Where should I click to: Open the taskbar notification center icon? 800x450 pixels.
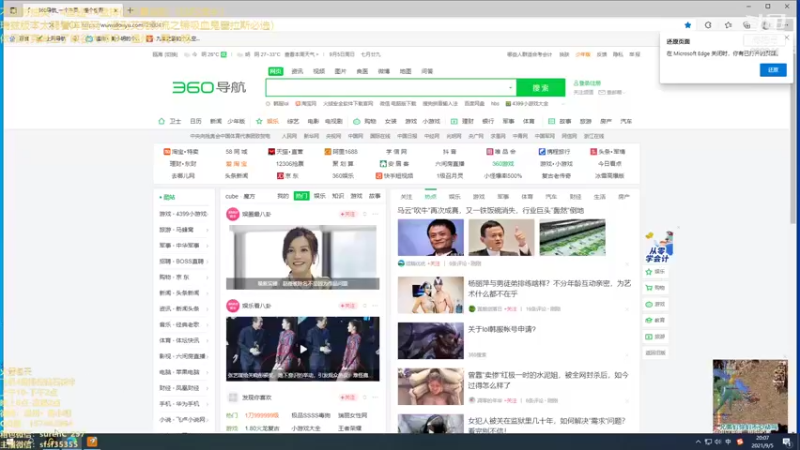click(787, 442)
